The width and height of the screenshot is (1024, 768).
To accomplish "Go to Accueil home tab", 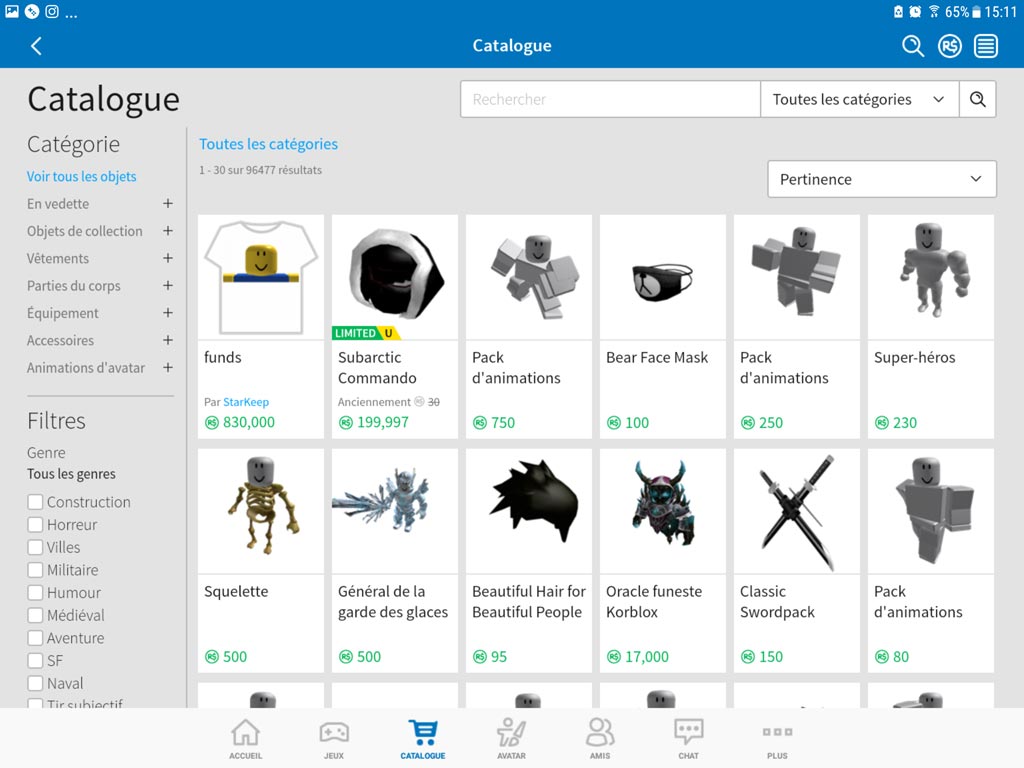I will point(246,739).
